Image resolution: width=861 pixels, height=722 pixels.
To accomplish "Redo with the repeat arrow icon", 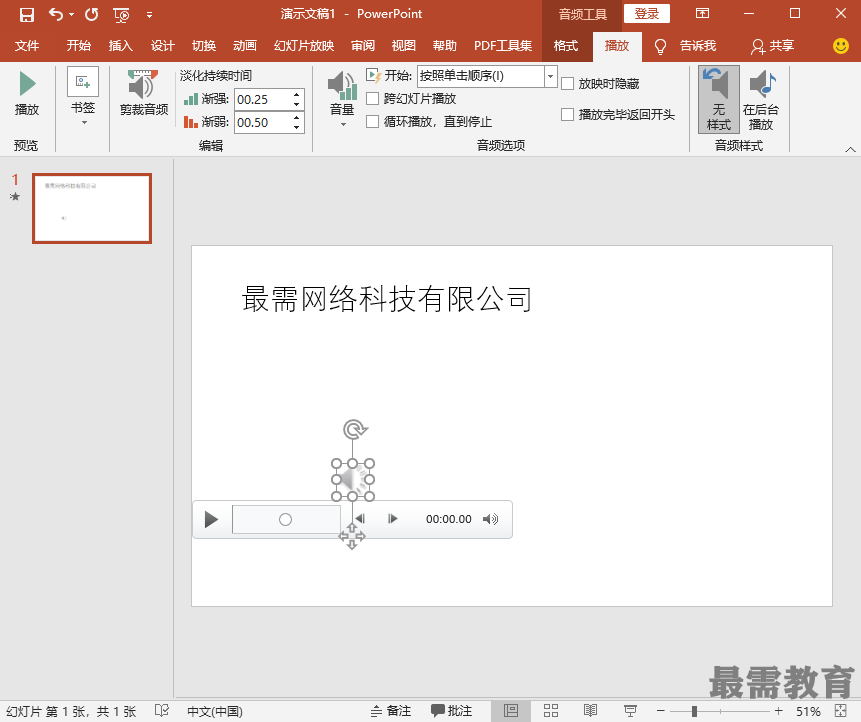I will pos(92,14).
